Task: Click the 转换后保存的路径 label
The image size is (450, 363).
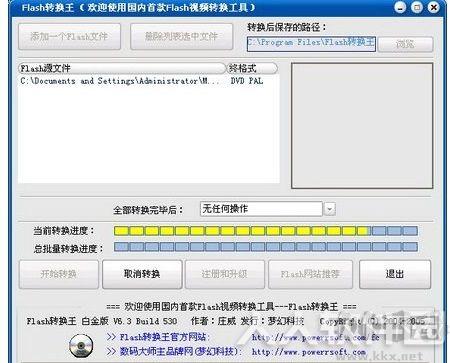Action: point(287,27)
